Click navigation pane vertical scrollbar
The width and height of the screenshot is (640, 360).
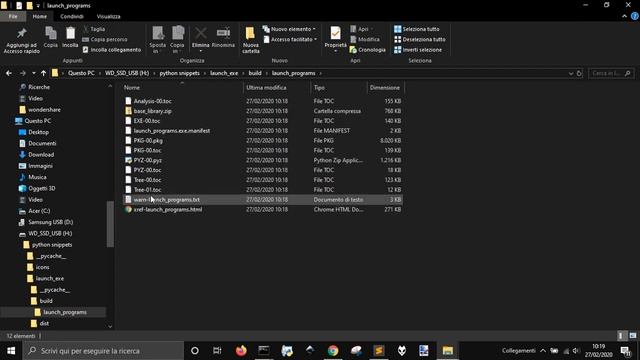click(x=110, y=224)
